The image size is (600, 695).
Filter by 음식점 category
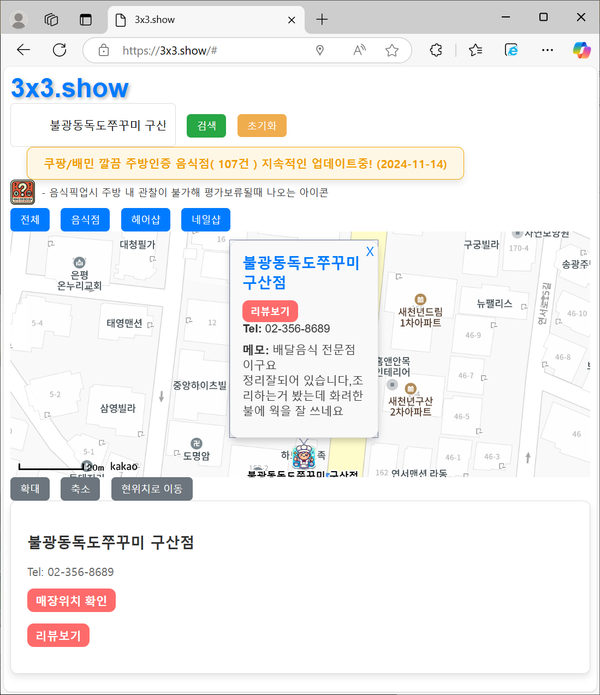tap(85, 220)
